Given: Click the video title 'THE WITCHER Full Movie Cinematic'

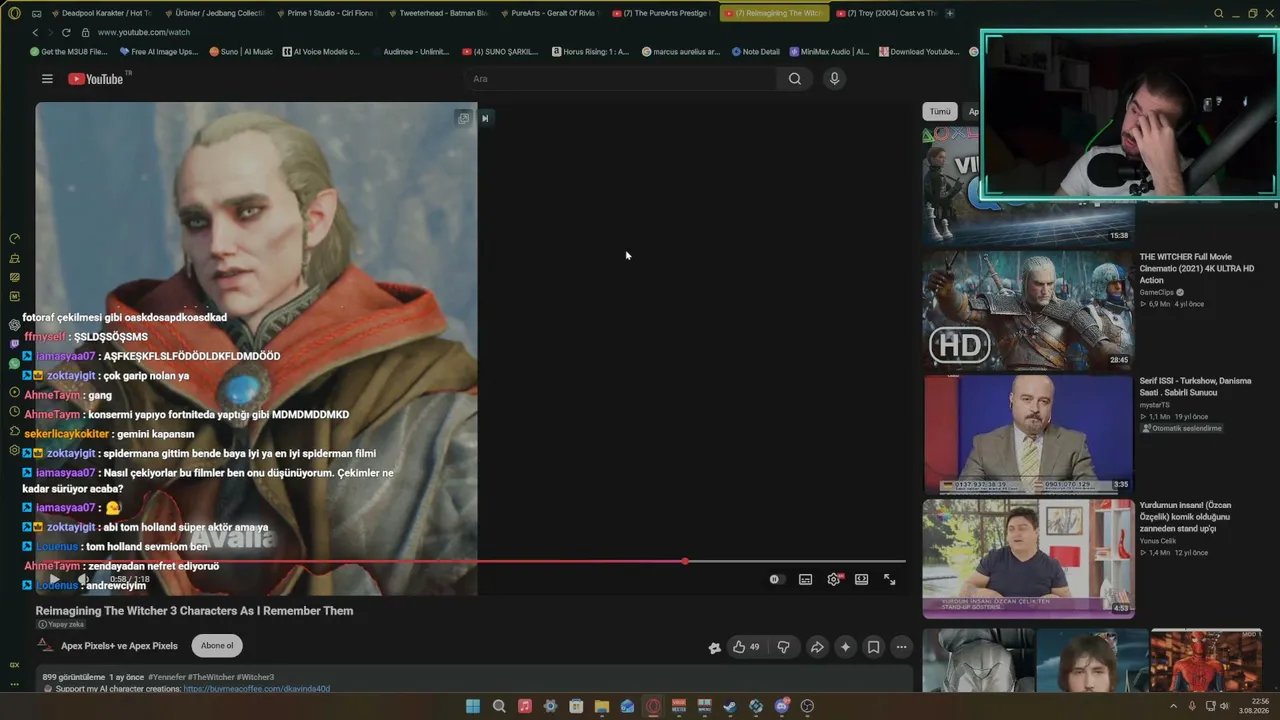Looking at the screenshot, I should (x=1197, y=268).
